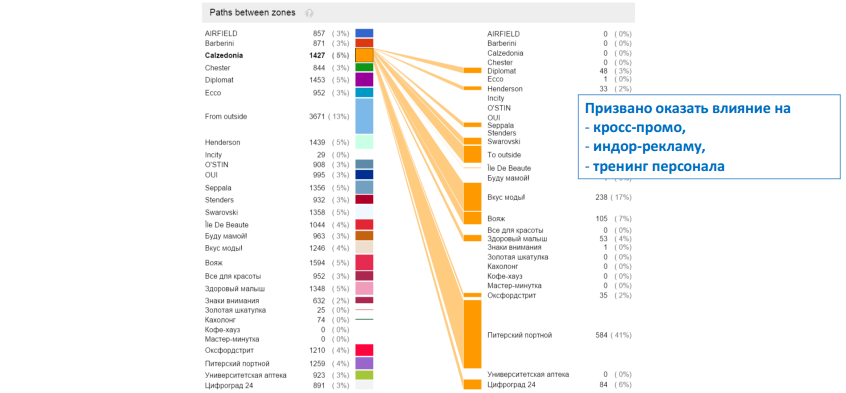Click the Paths between zones panel title
This screenshot has width=846, height=393.
click(x=253, y=12)
